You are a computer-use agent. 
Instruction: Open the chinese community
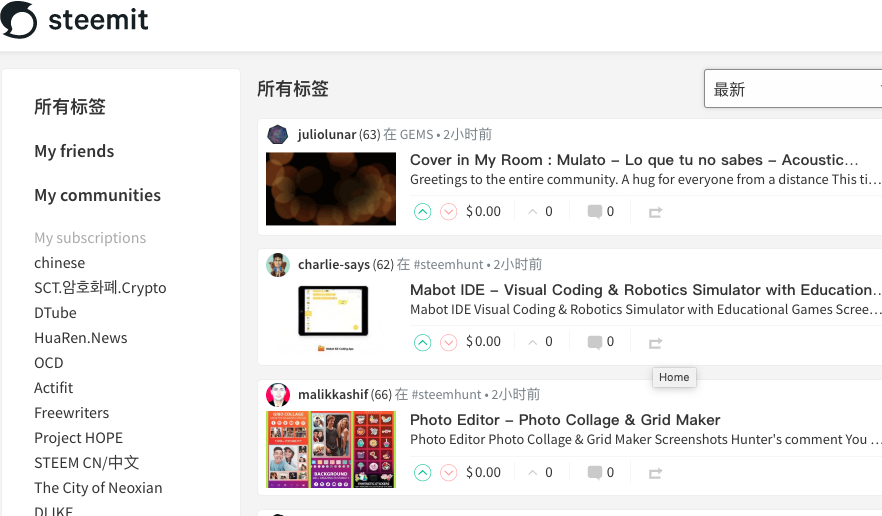click(60, 263)
